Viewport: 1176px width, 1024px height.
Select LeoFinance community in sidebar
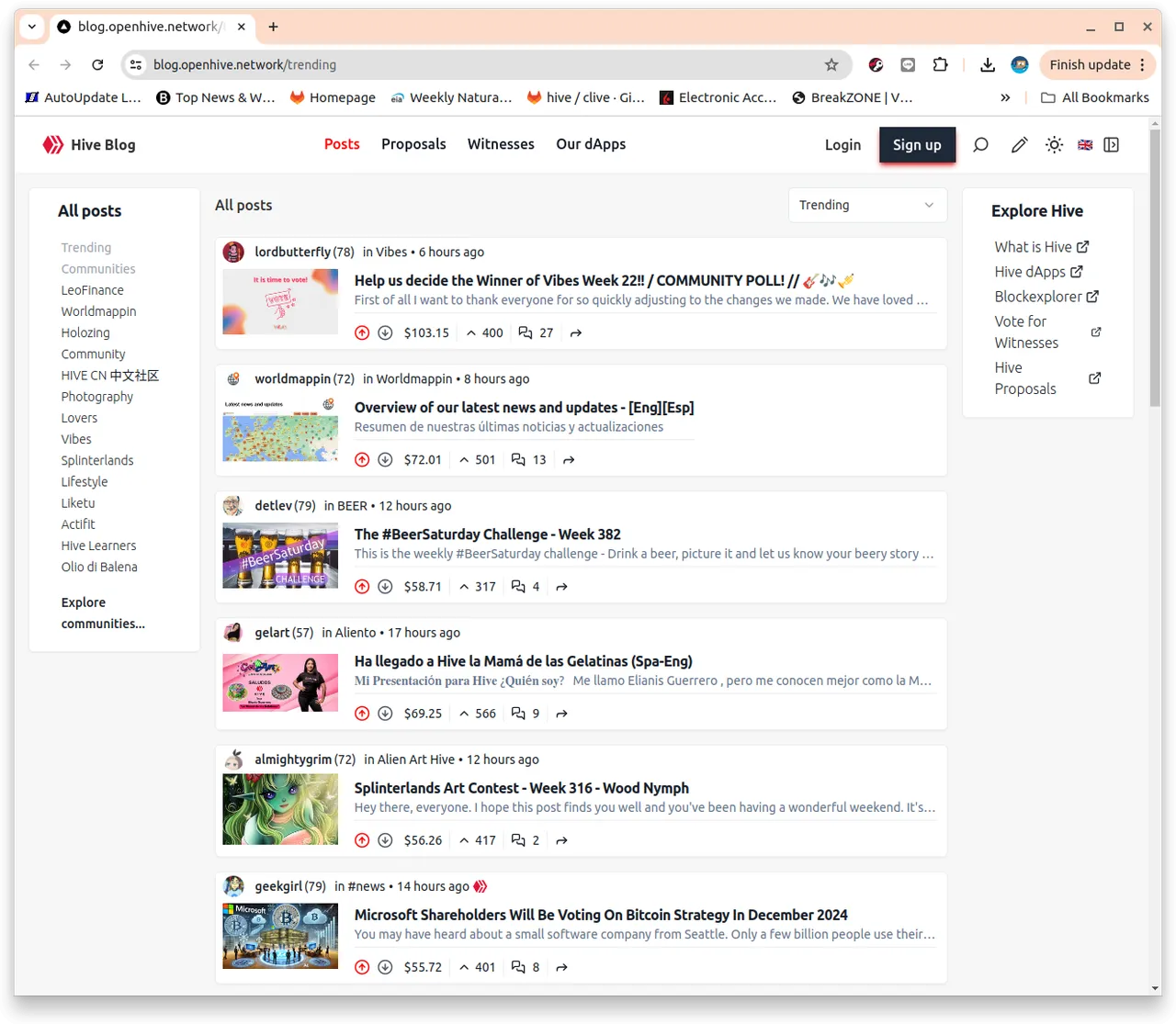[93, 290]
